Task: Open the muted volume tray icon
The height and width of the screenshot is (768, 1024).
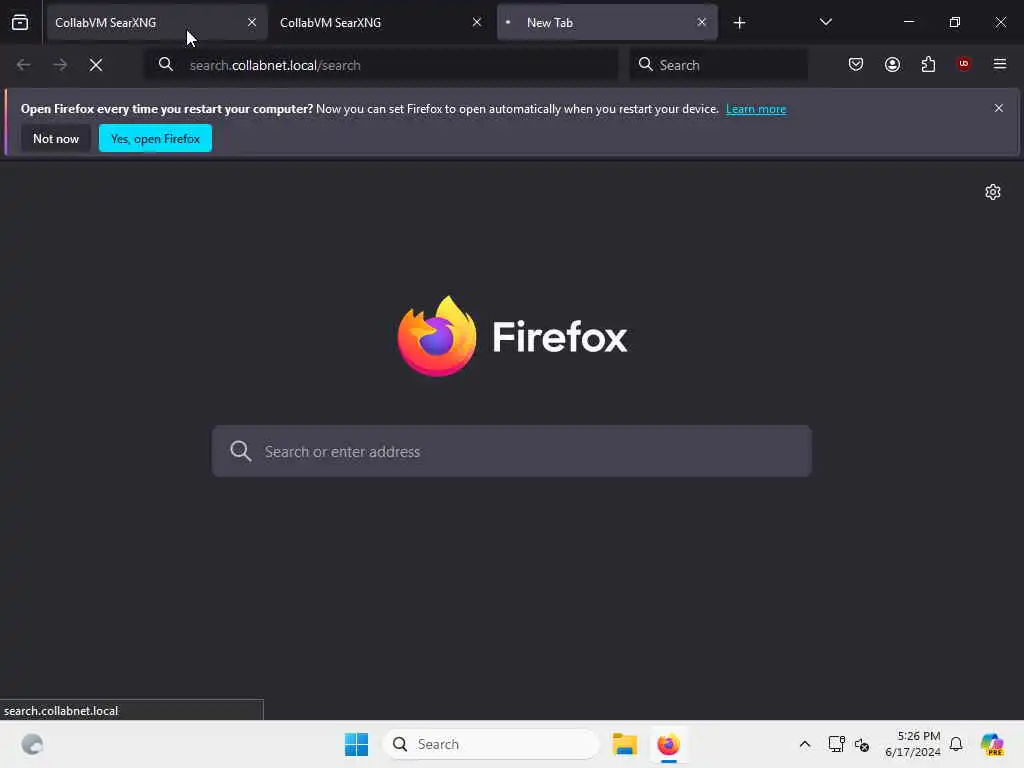Action: pos(862,744)
